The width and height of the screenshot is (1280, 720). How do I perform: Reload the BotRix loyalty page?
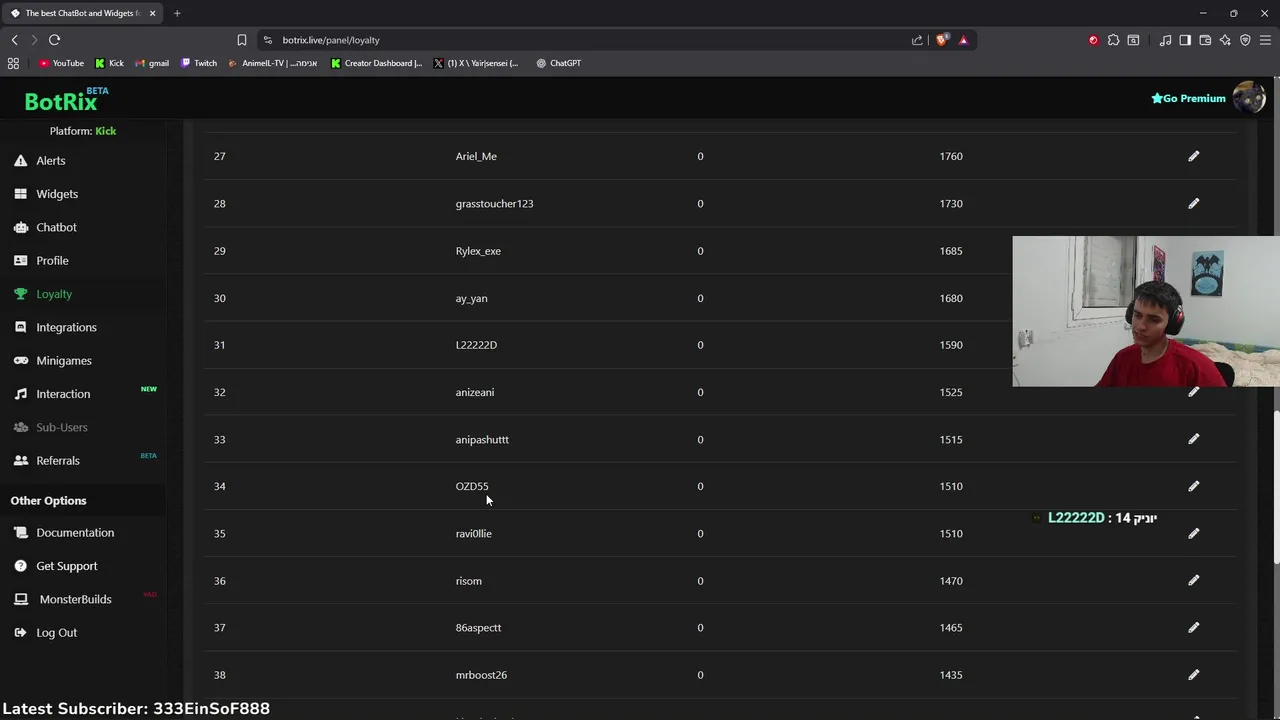[54, 40]
